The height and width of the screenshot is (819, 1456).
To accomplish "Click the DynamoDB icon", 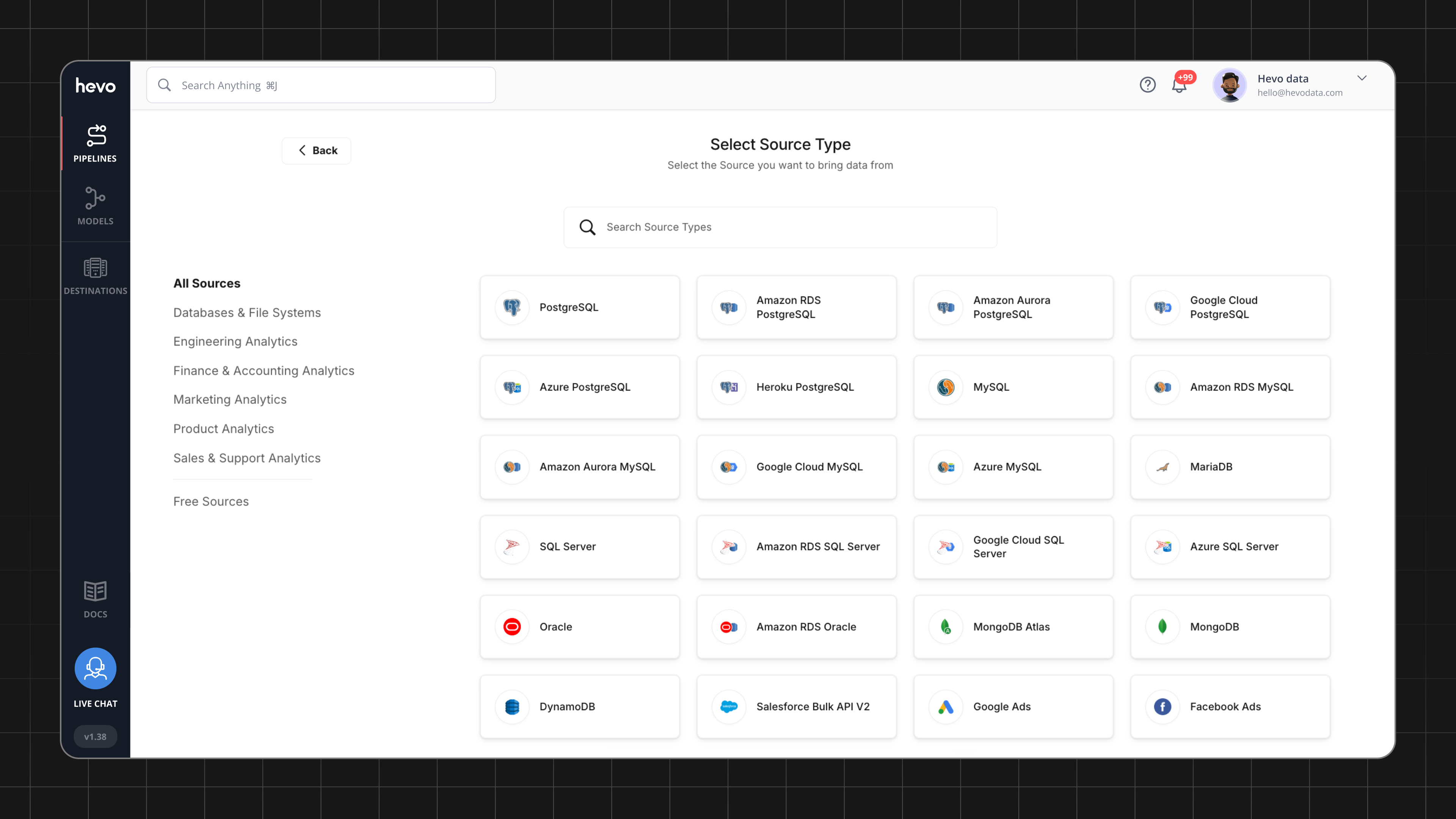I will 512,706.
